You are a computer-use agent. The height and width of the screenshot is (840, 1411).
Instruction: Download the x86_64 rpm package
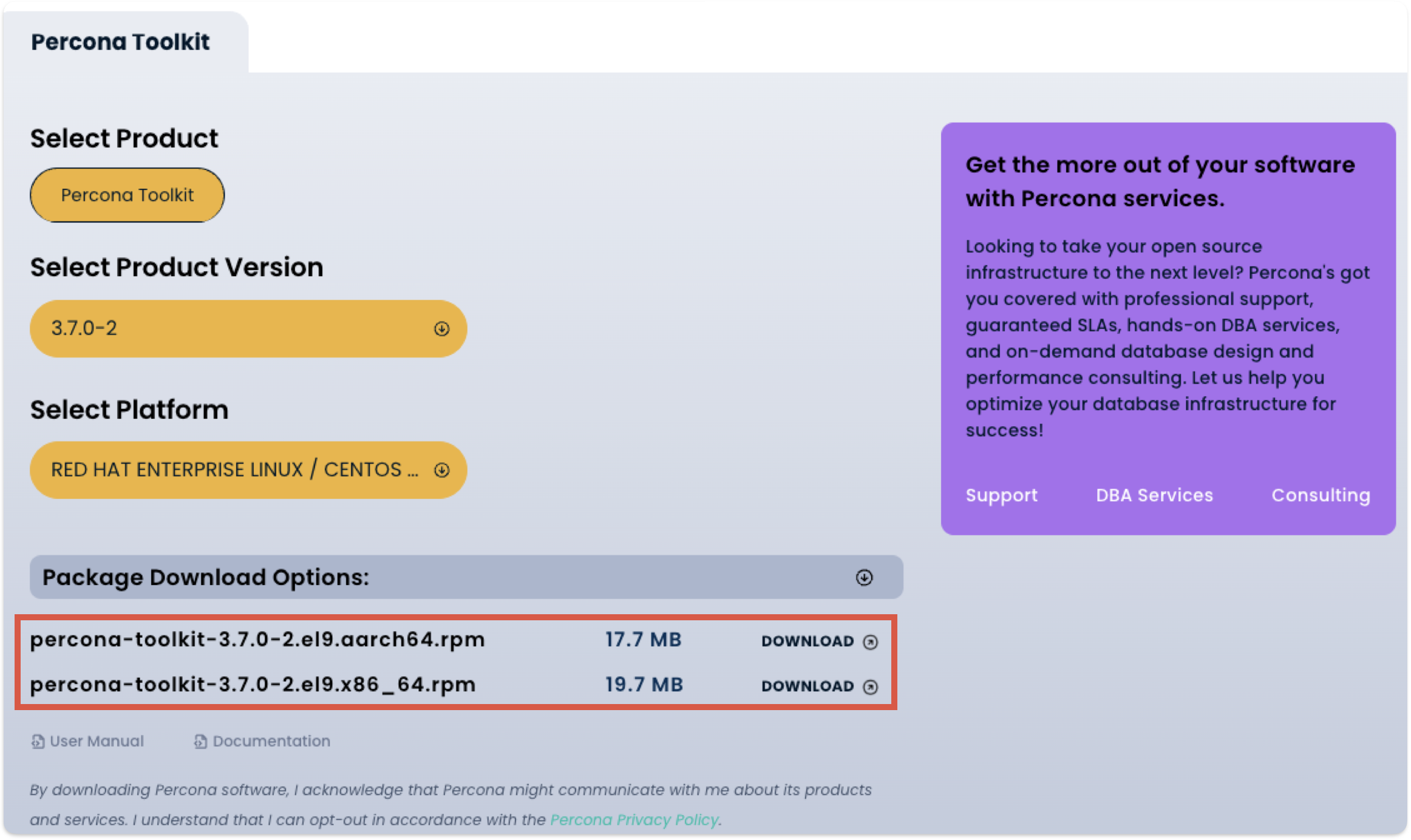(807, 686)
